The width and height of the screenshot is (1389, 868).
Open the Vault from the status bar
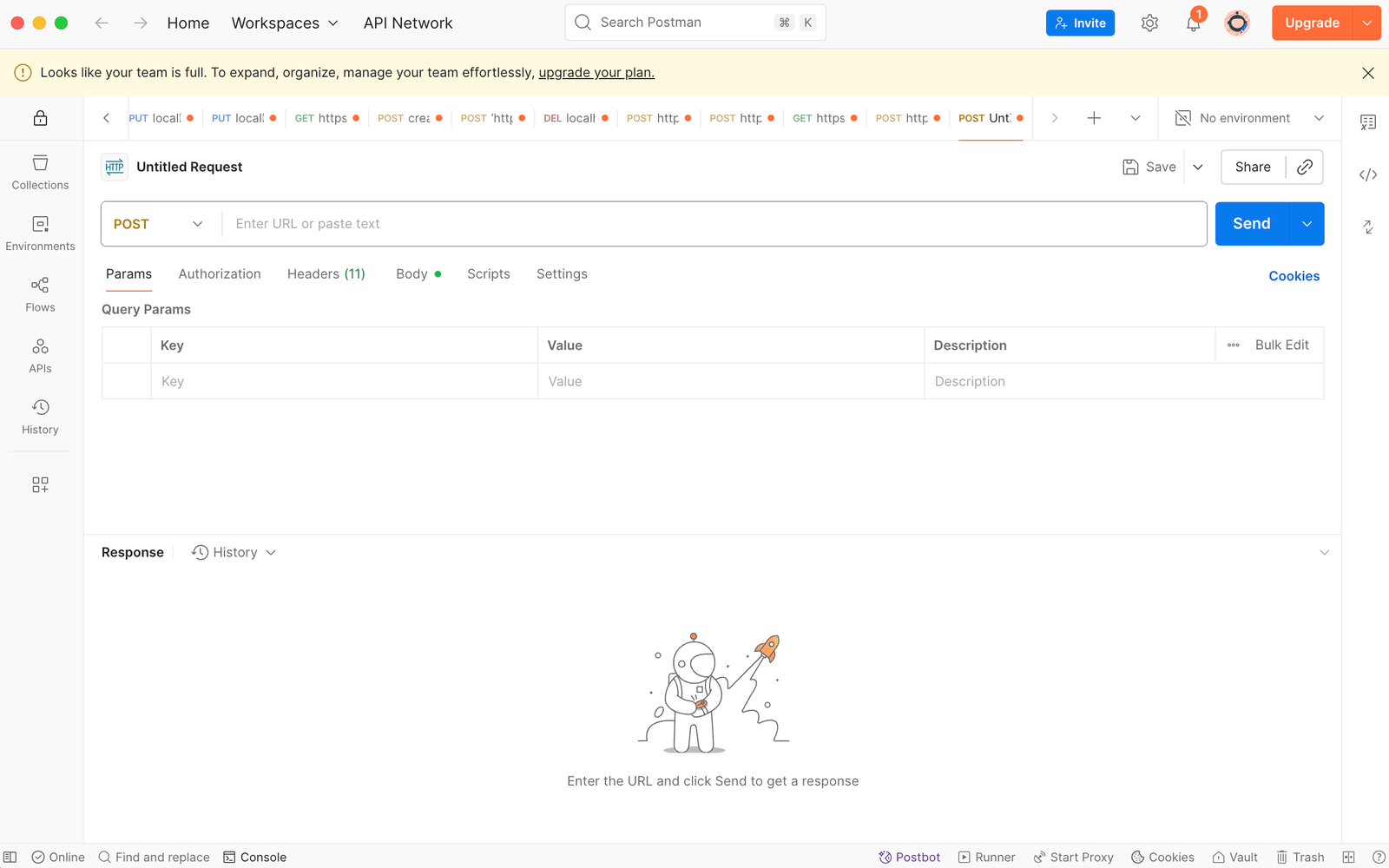coord(1234,857)
